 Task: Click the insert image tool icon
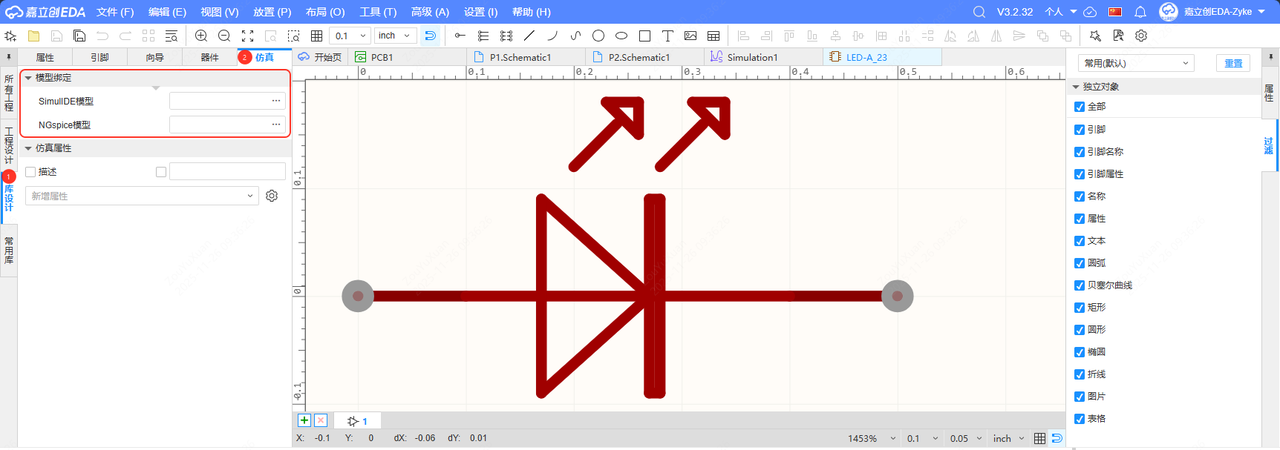(x=690, y=36)
